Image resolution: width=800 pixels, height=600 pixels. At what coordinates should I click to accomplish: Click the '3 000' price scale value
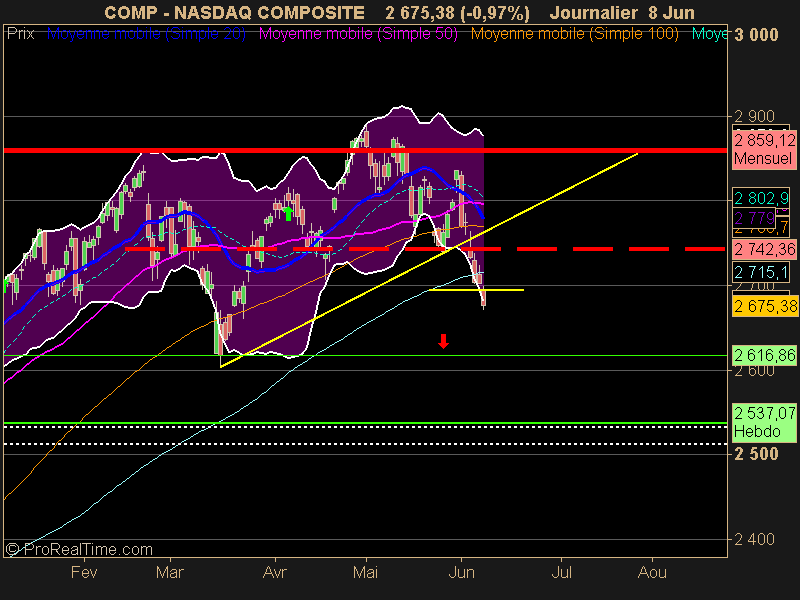pyautogui.click(x=757, y=35)
